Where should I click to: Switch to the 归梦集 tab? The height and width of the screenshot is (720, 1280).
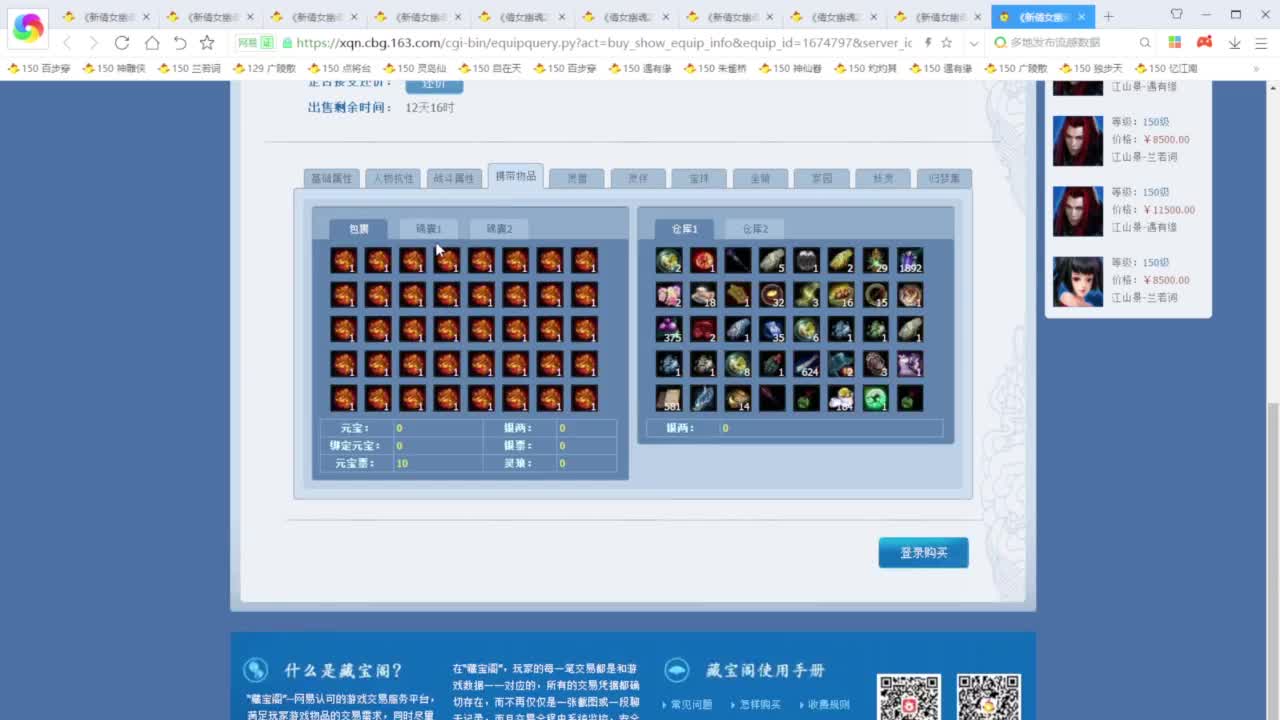point(944,179)
